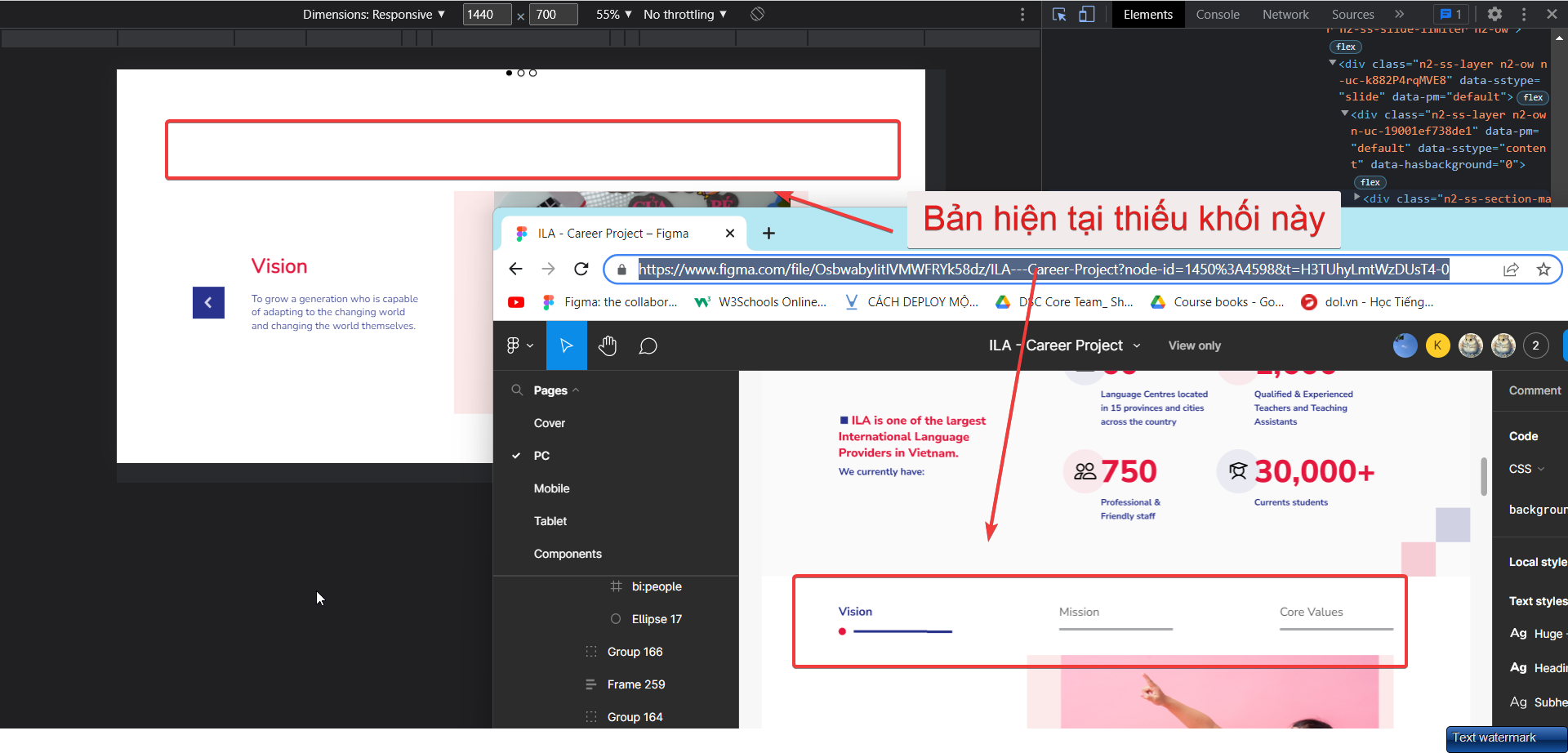Select the third carousel dot
The height and width of the screenshot is (753, 1568).
coord(533,73)
